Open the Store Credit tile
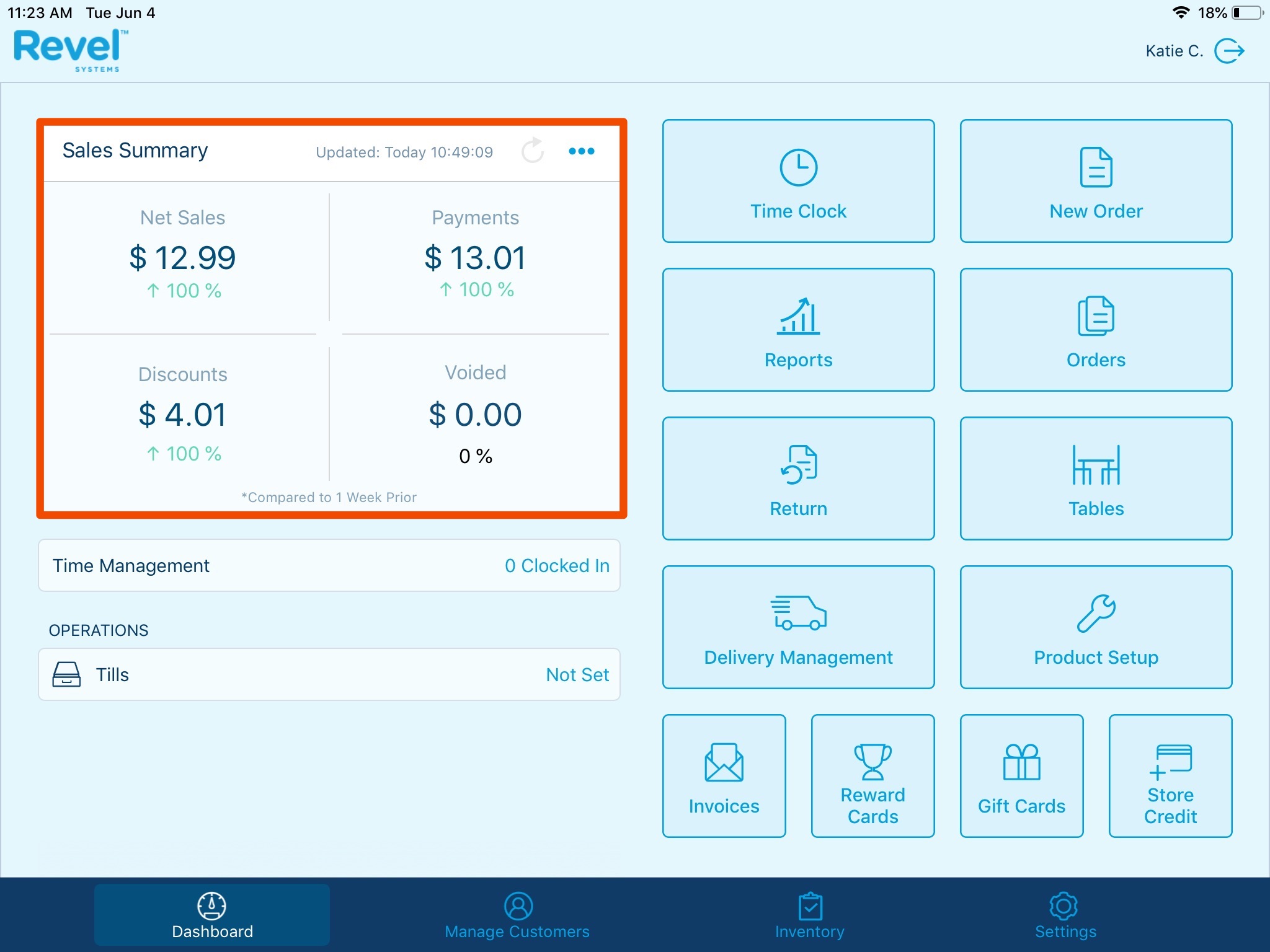1270x952 pixels. point(1170,775)
